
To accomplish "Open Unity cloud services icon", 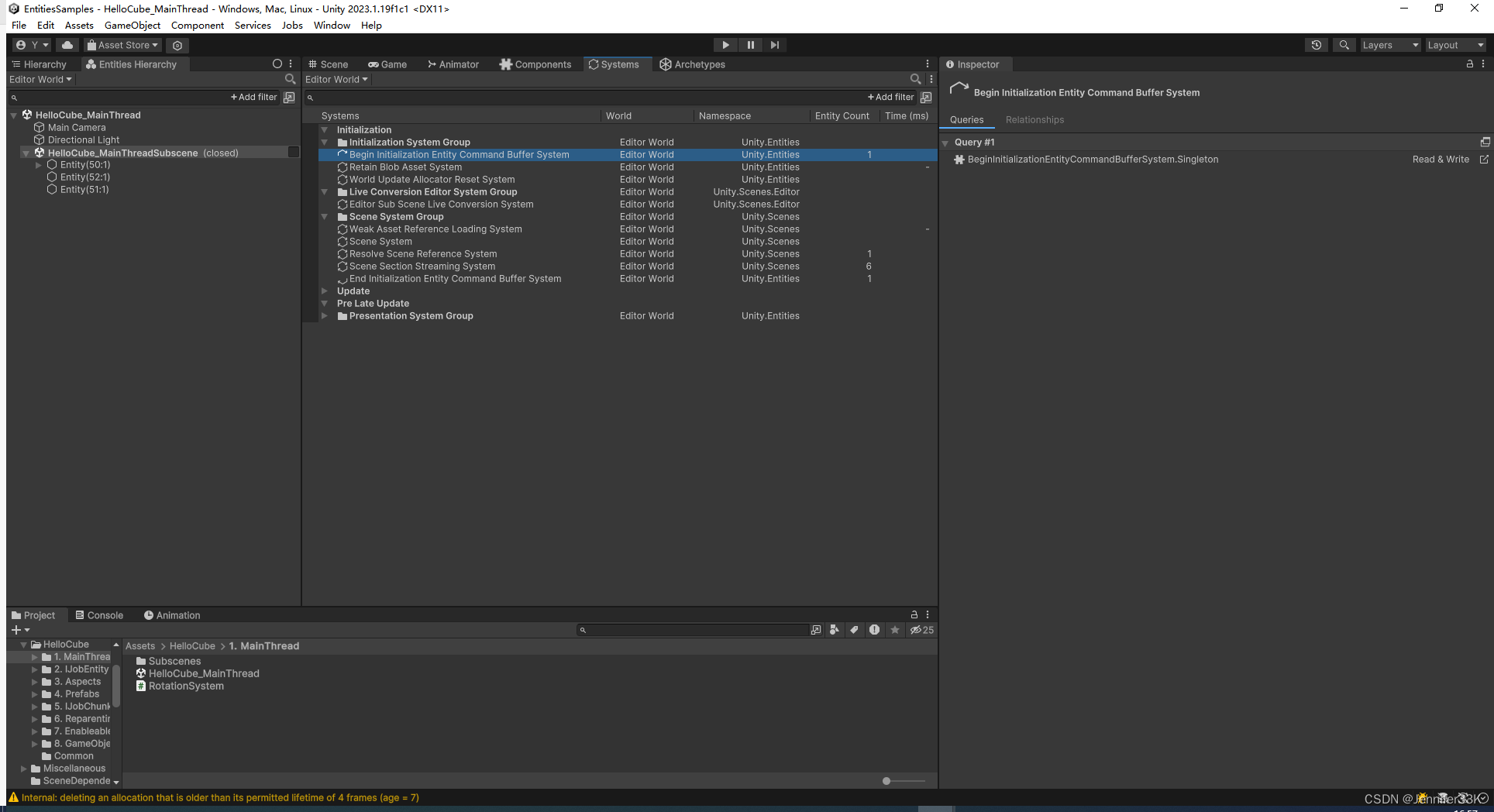I will click(x=67, y=45).
